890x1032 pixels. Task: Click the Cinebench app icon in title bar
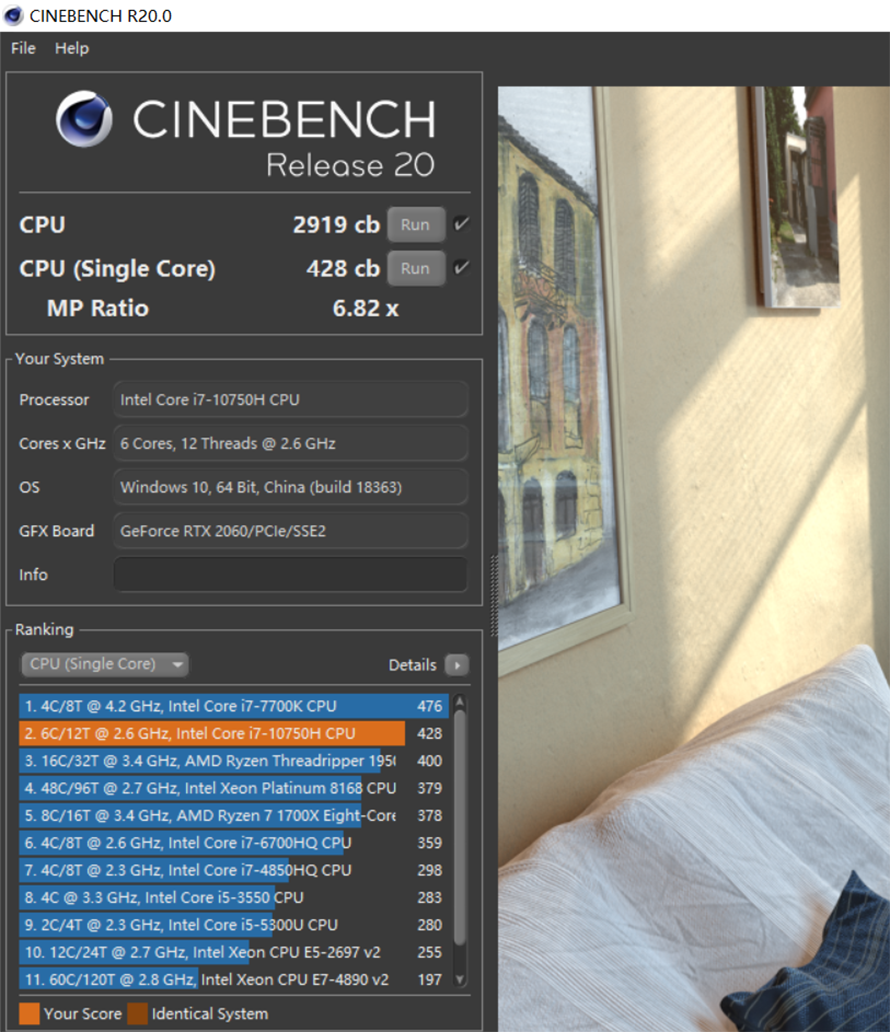pyautogui.click(x=14, y=15)
